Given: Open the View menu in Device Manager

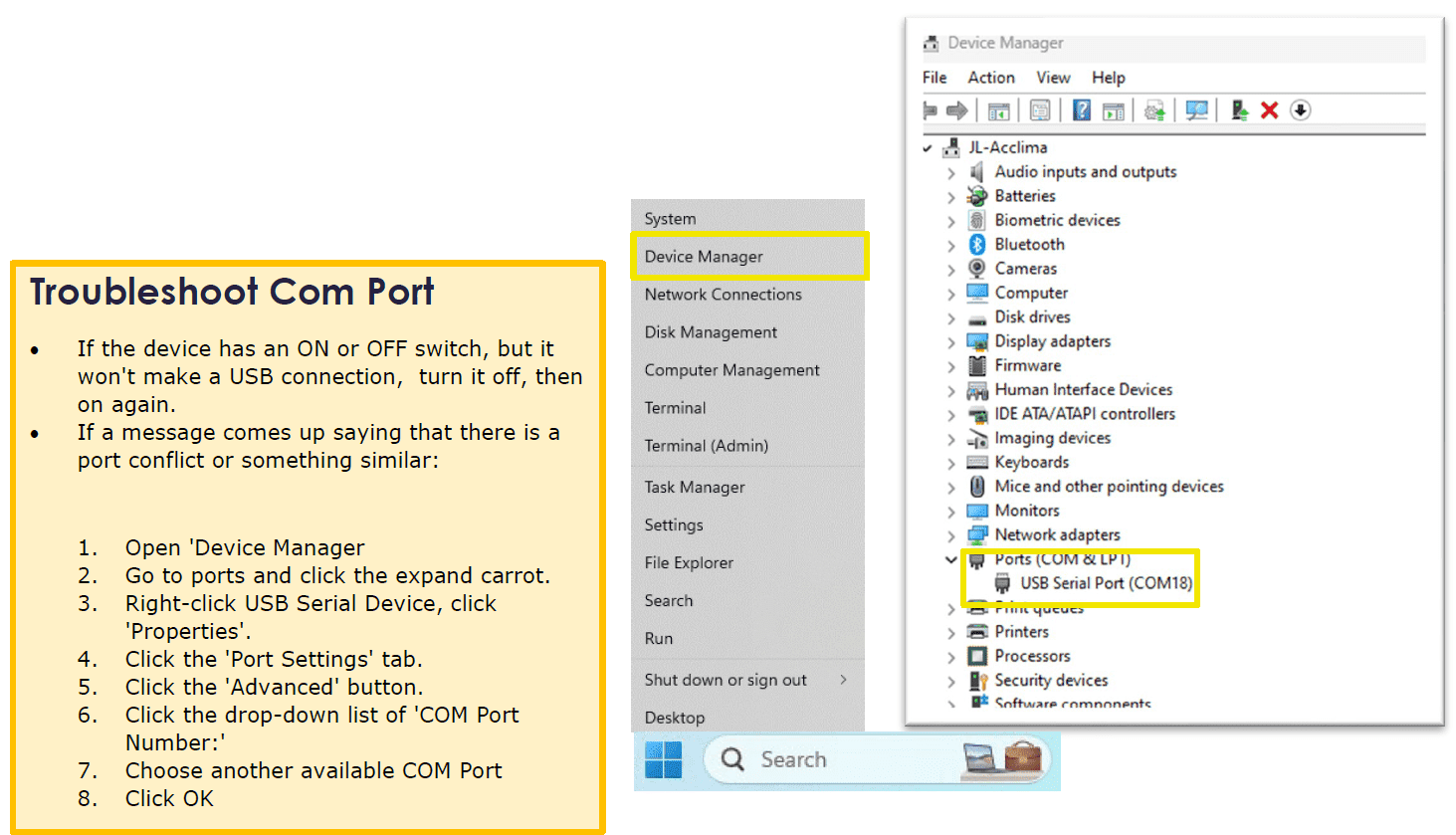Looking at the screenshot, I should click(1052, 78).
